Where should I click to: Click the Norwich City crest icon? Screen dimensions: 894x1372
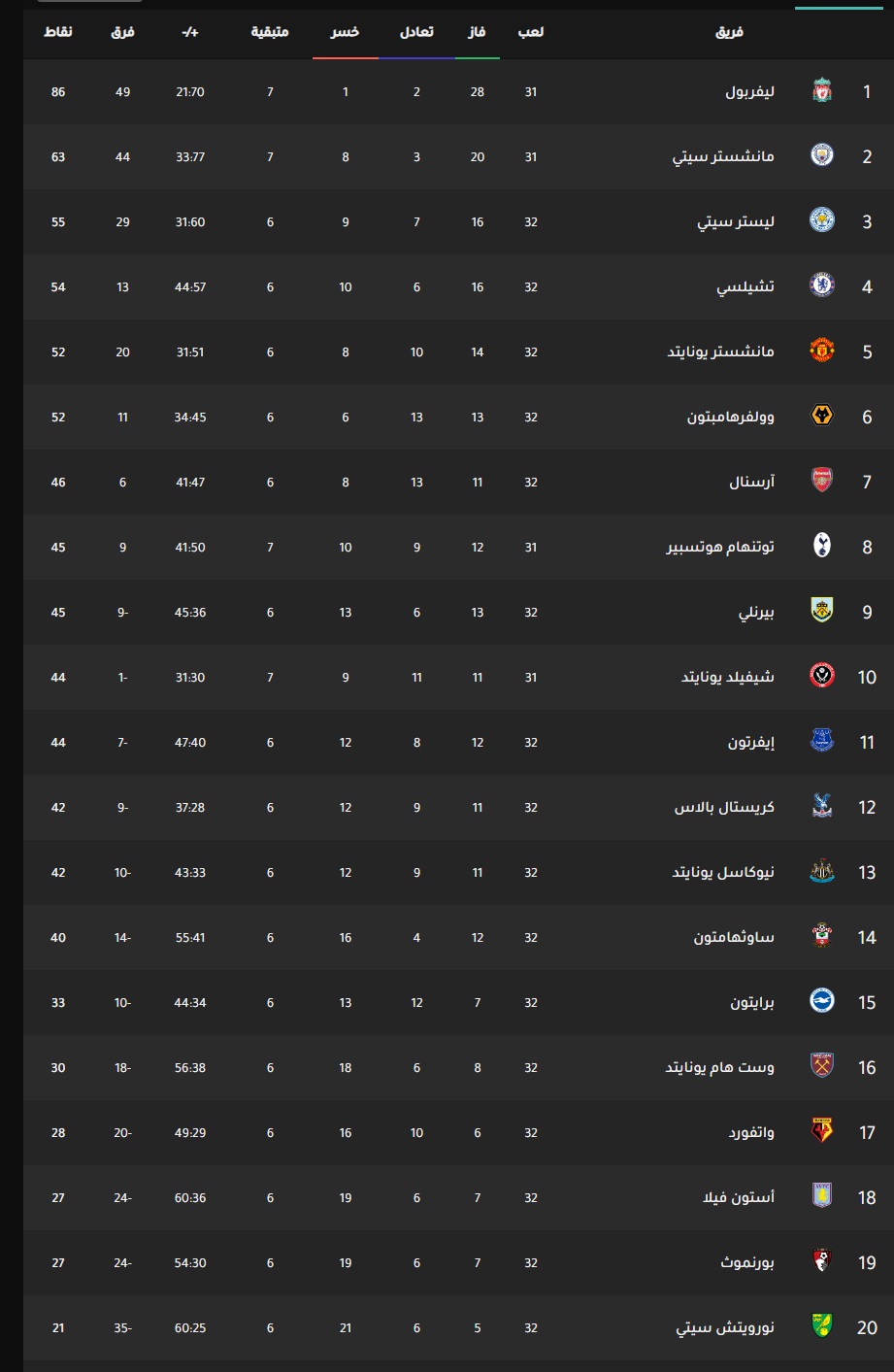click(x=822, y=1327)
